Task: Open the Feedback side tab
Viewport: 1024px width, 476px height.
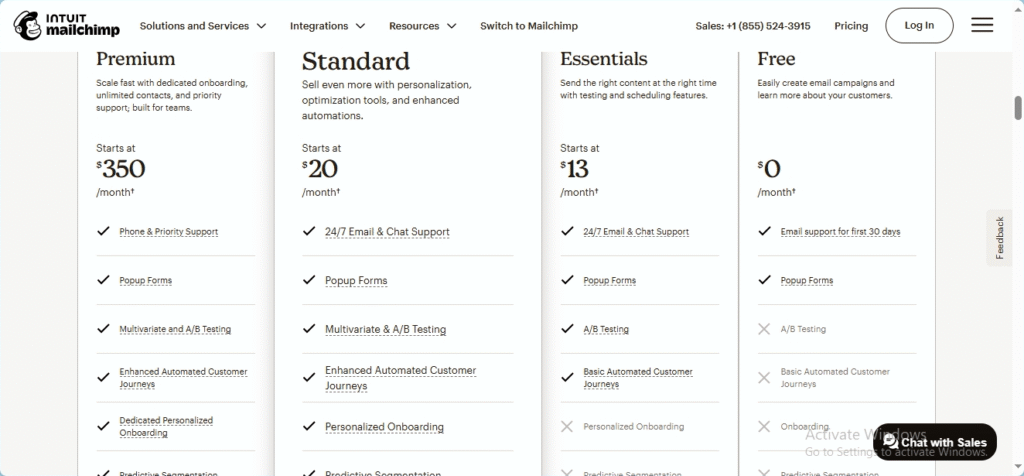Action: pos(999,238)
